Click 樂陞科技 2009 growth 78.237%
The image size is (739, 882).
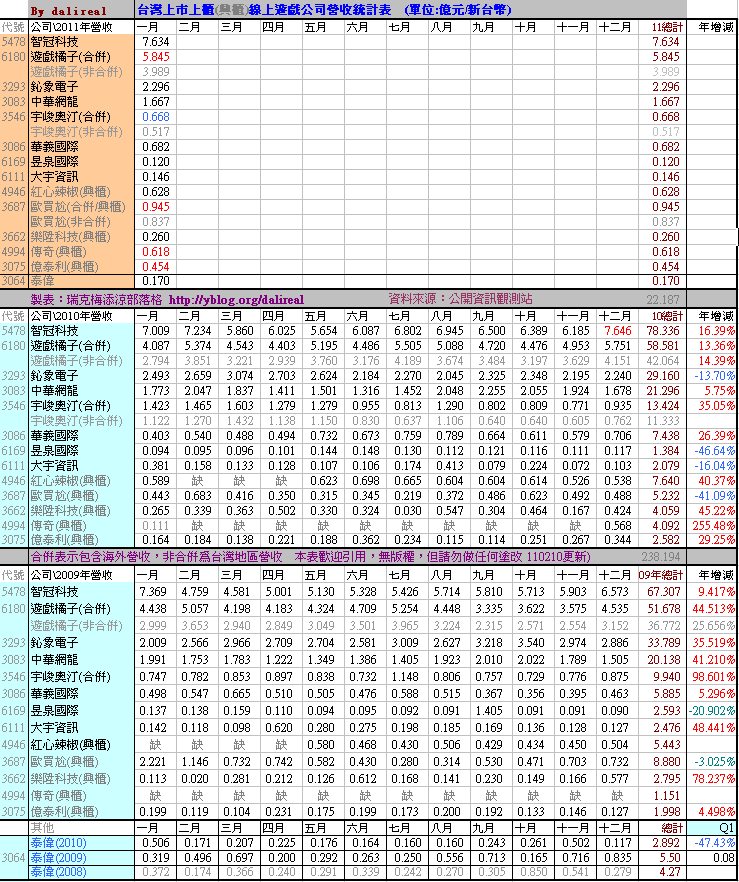click(714, 778)
